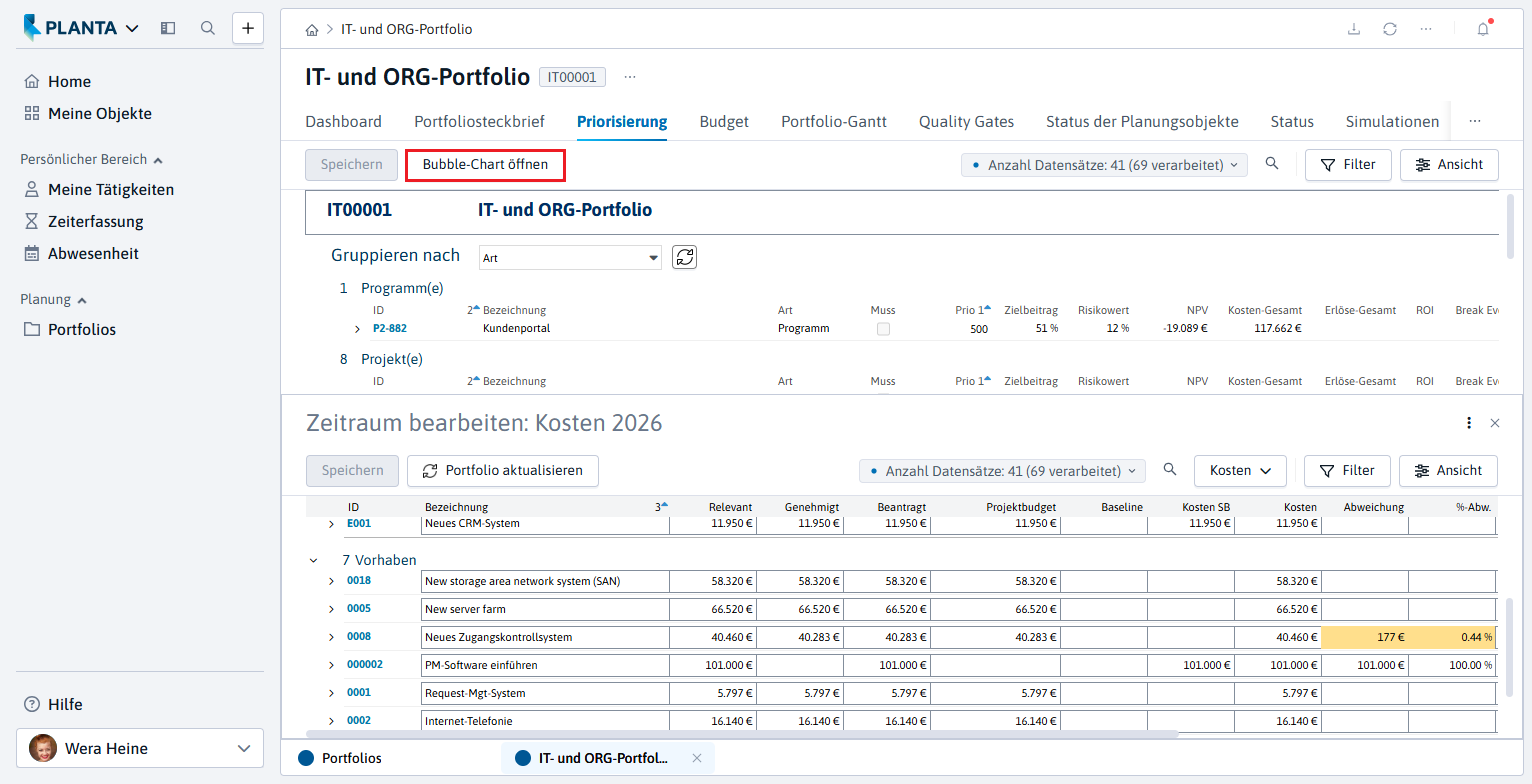Search records in Zeitraum bearbeiten toolbar
This screenshot has height=784, width=1532.
tap(1170, 469)
